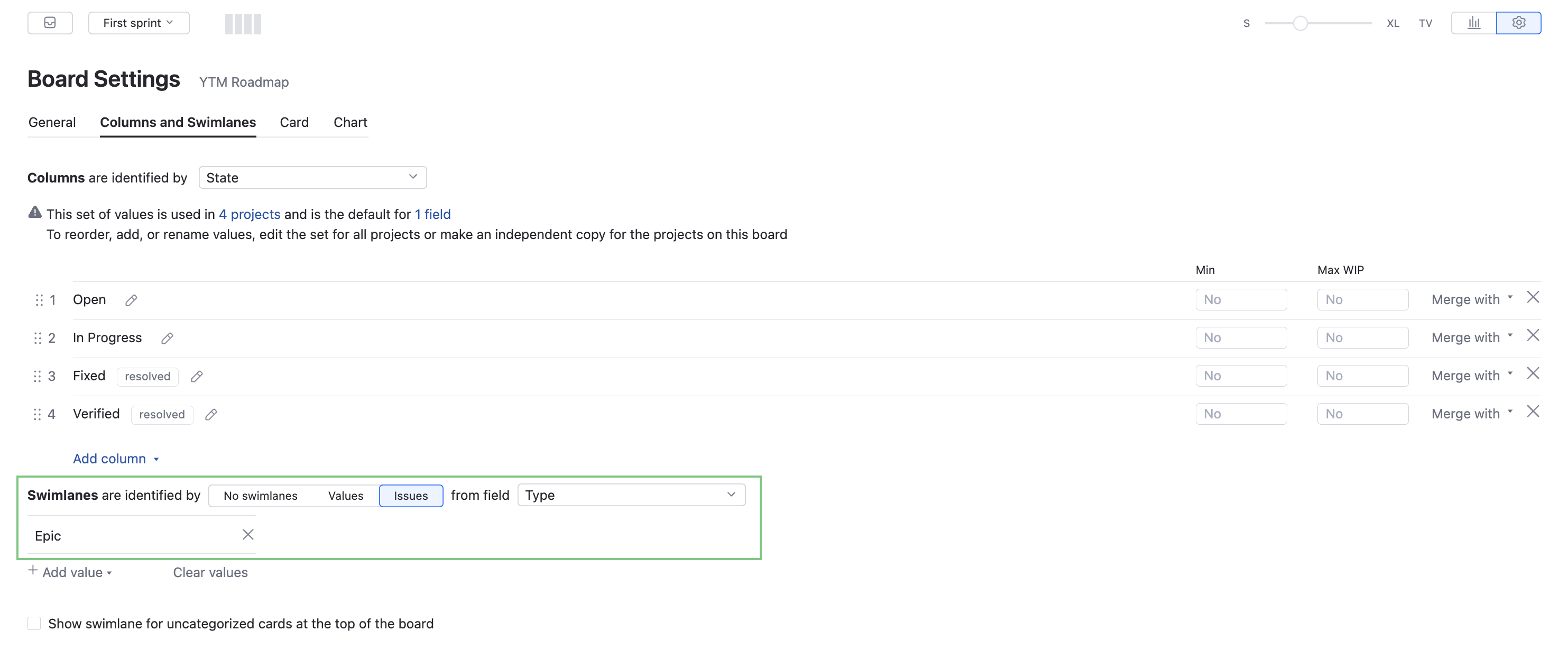Switch to the General tab
The image size is (1568, 658).
click(x=52, y=123)
